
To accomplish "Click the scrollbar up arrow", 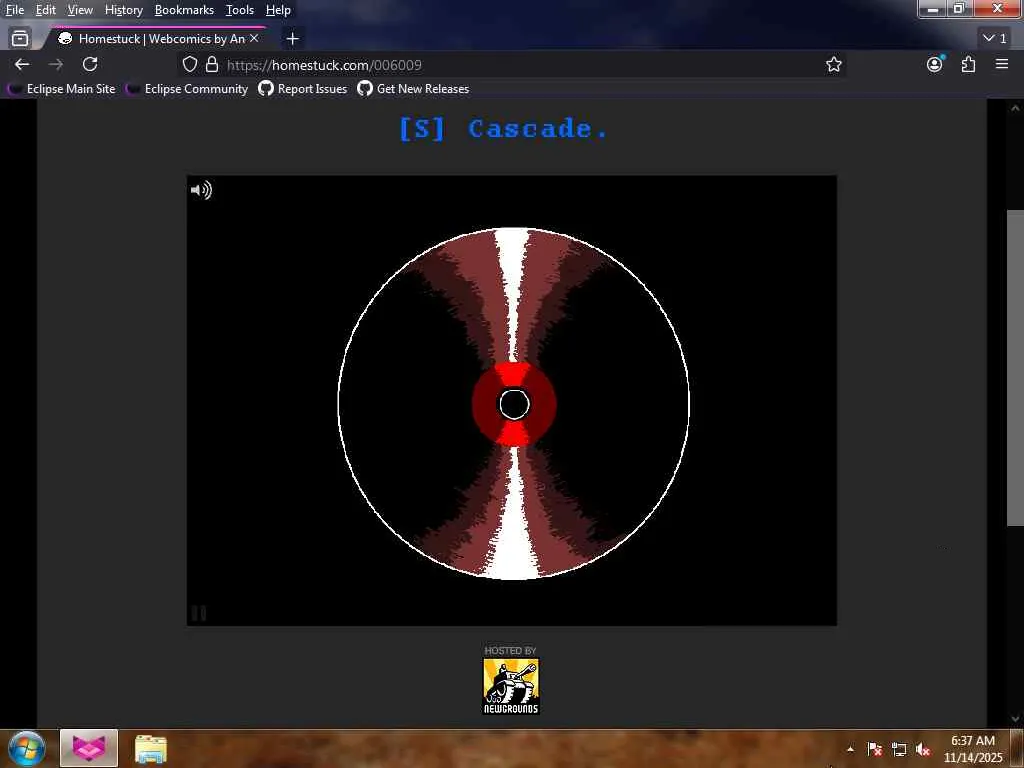I will tap(1015, 108).
